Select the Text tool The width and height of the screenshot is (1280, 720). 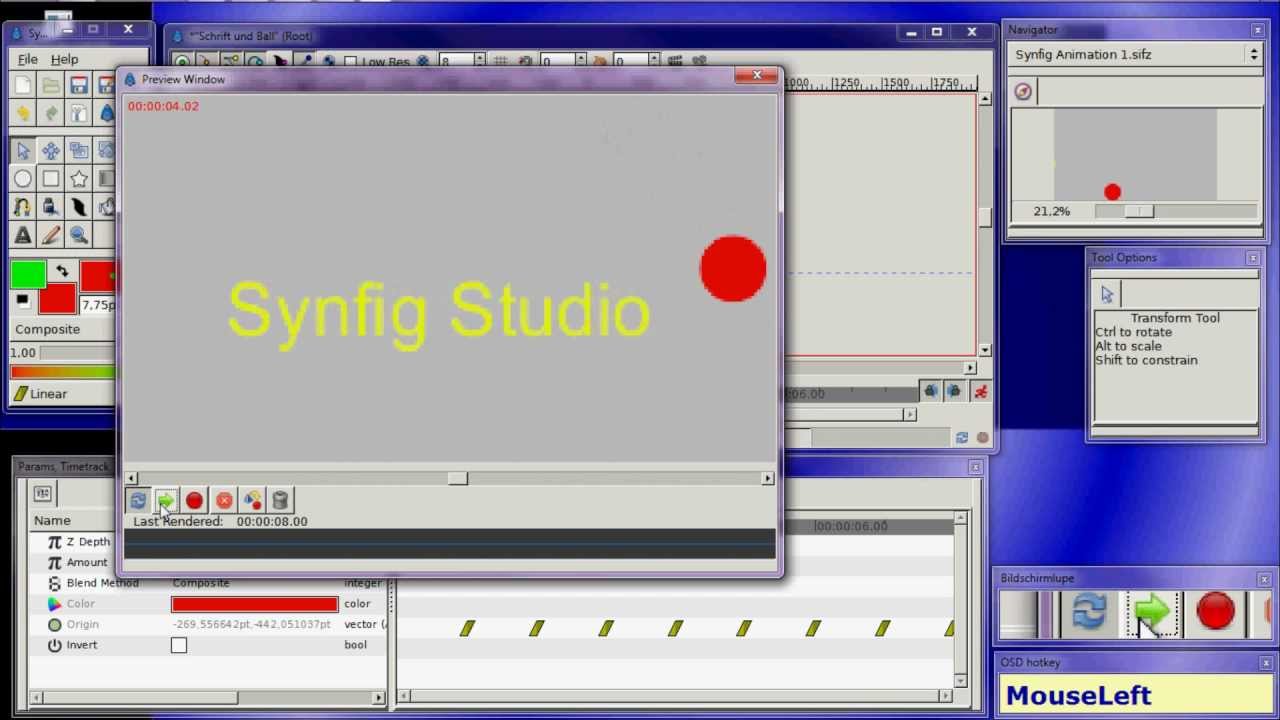tap(23, 235)
